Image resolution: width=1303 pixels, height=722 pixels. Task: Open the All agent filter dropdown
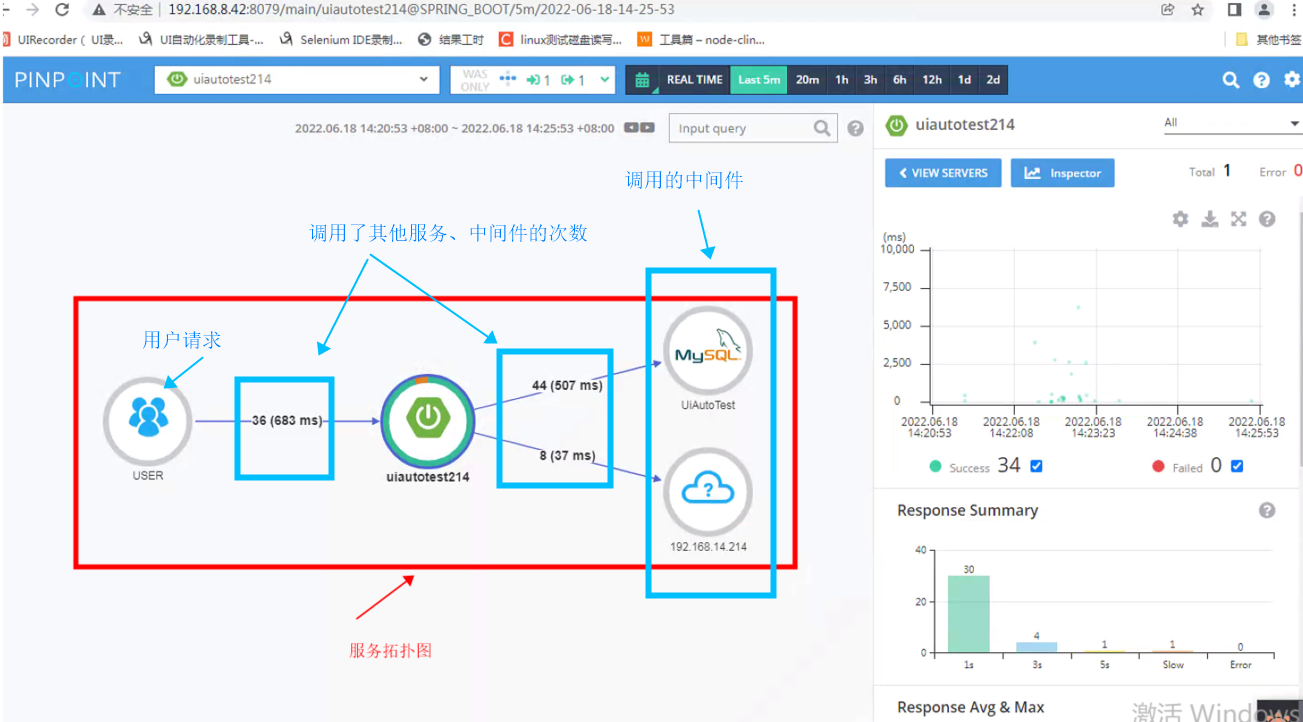coord(1231,123)
